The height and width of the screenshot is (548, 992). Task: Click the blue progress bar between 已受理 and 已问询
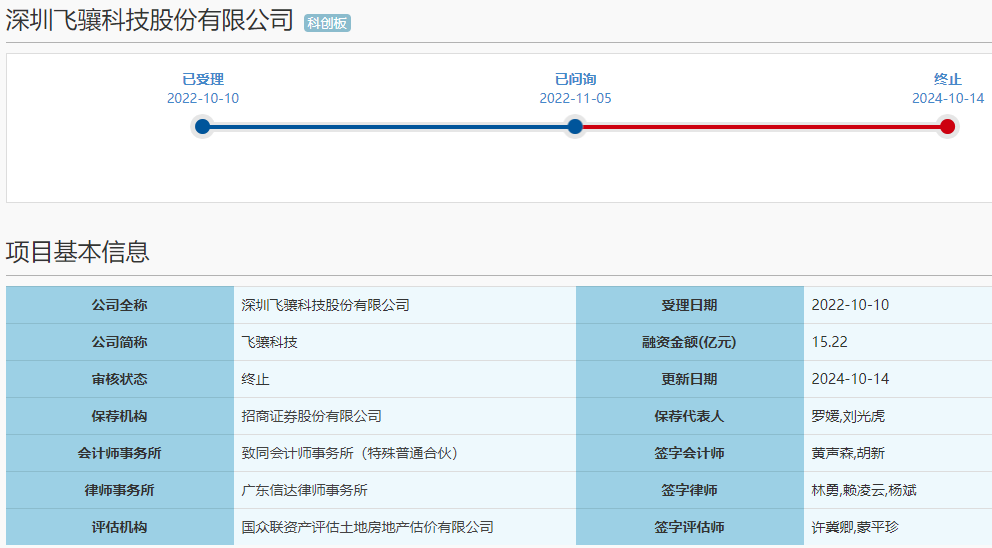click(x=388, y=127)
